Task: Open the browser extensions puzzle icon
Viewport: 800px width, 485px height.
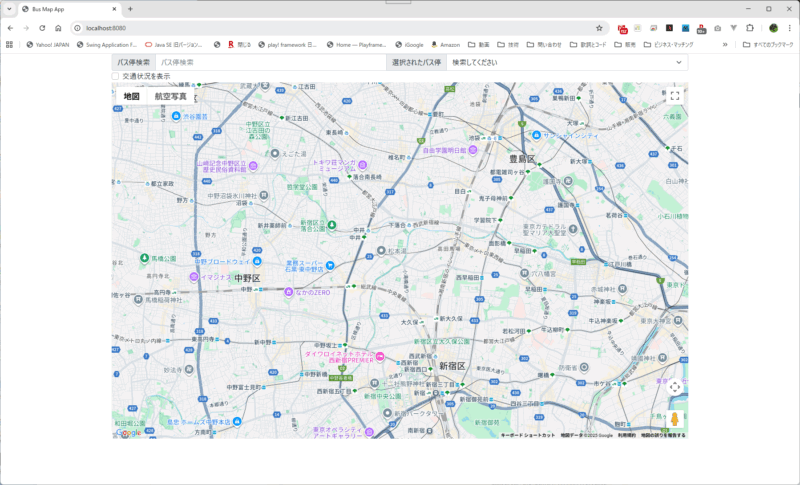Action: (749, 28)
